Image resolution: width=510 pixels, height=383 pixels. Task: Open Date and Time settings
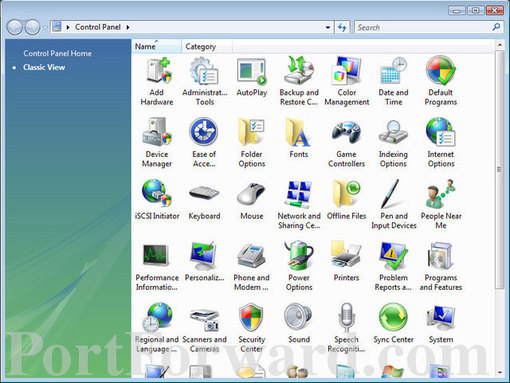394,81
